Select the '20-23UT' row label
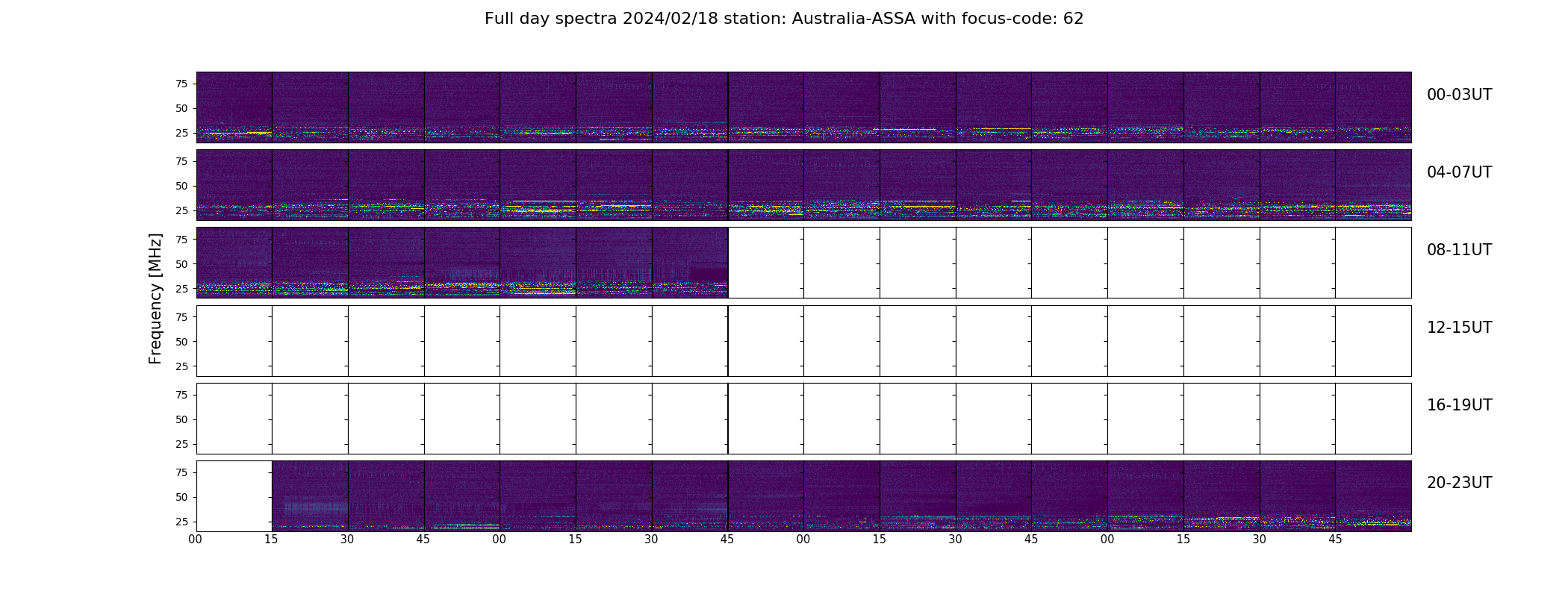Image resolution: width=1568 pixels, height=597 pixels. (x=1459, y=483)
